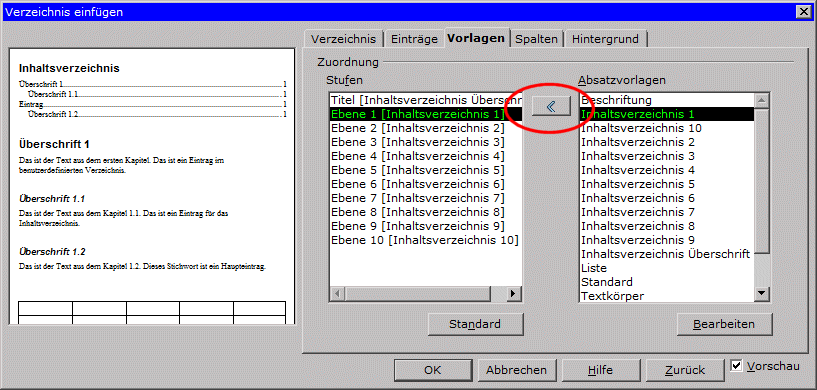Select Beschriftung paragraph style
817x390 pixels.
coord(667,100)
